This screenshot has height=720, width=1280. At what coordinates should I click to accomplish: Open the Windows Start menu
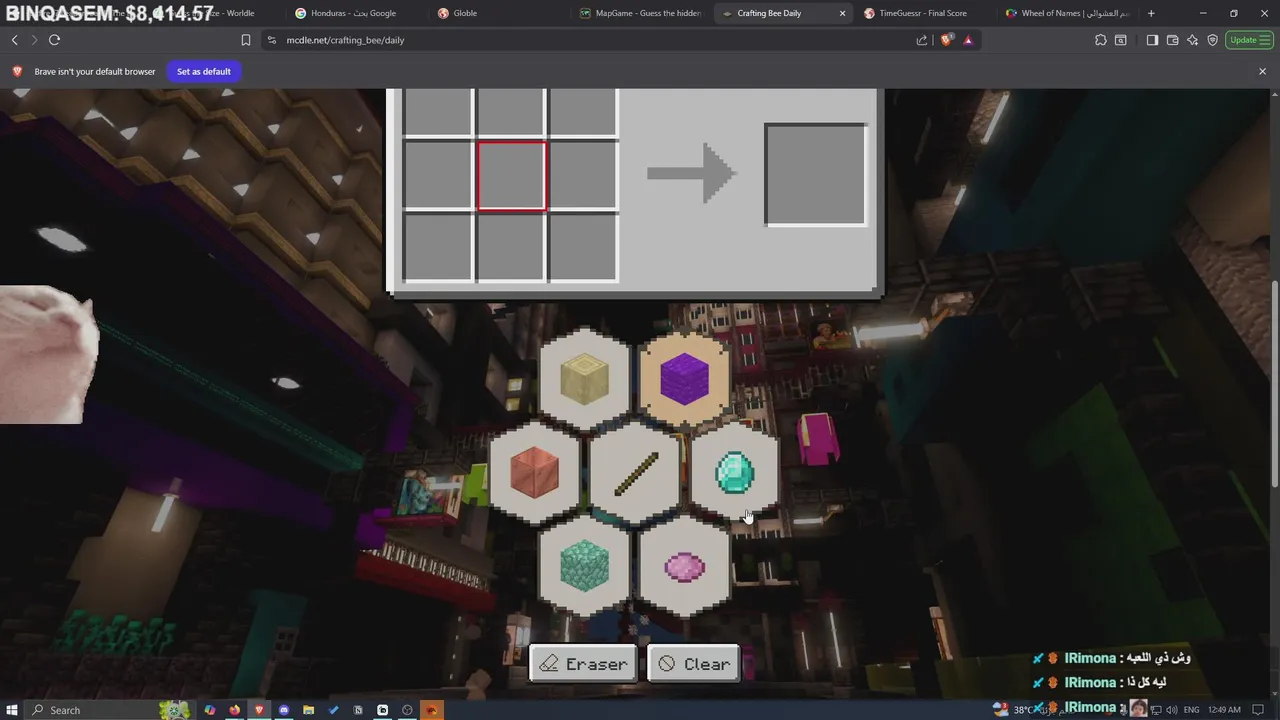(x=11, y=710)
